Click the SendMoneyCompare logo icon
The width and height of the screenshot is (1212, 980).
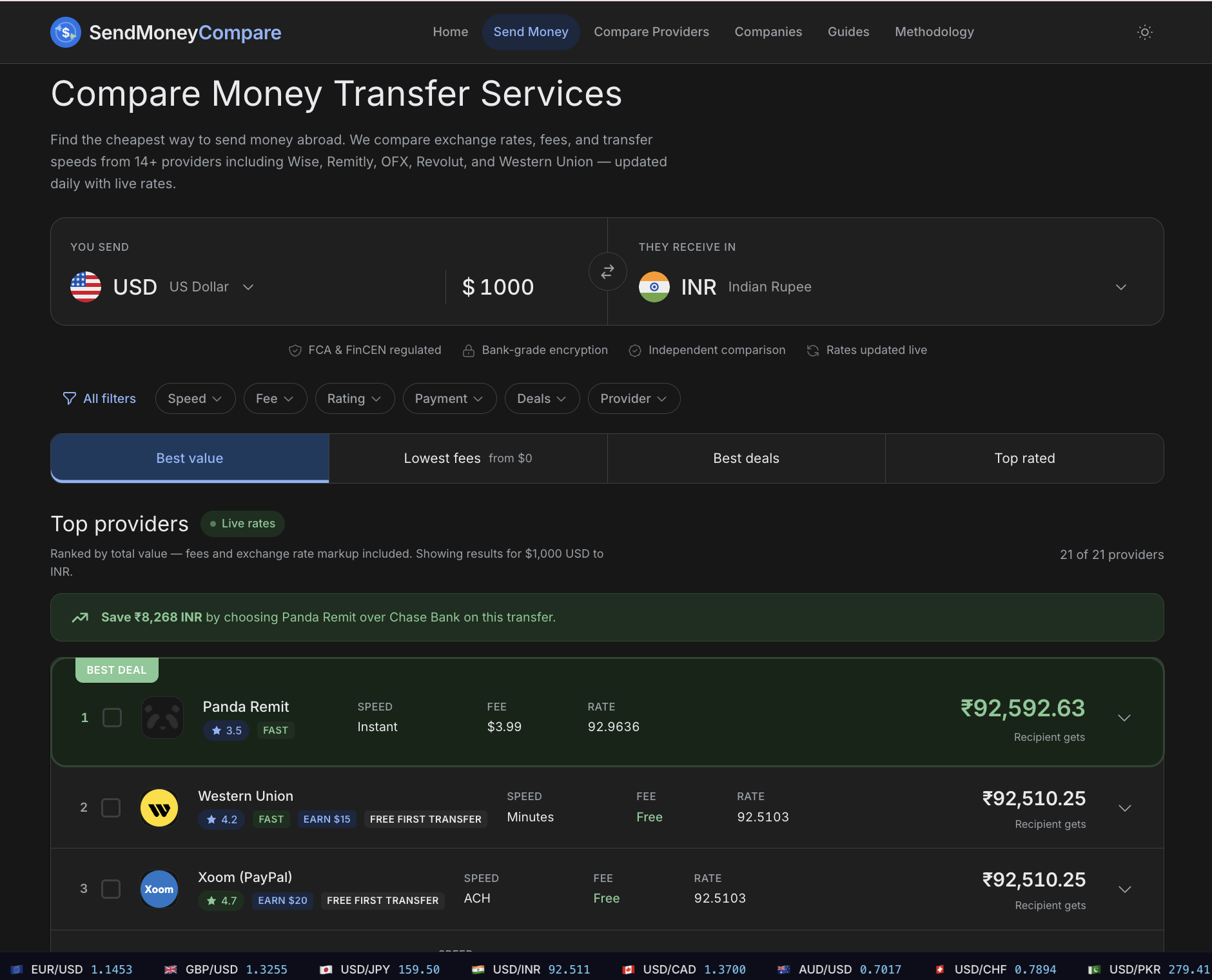coord(66,32)
